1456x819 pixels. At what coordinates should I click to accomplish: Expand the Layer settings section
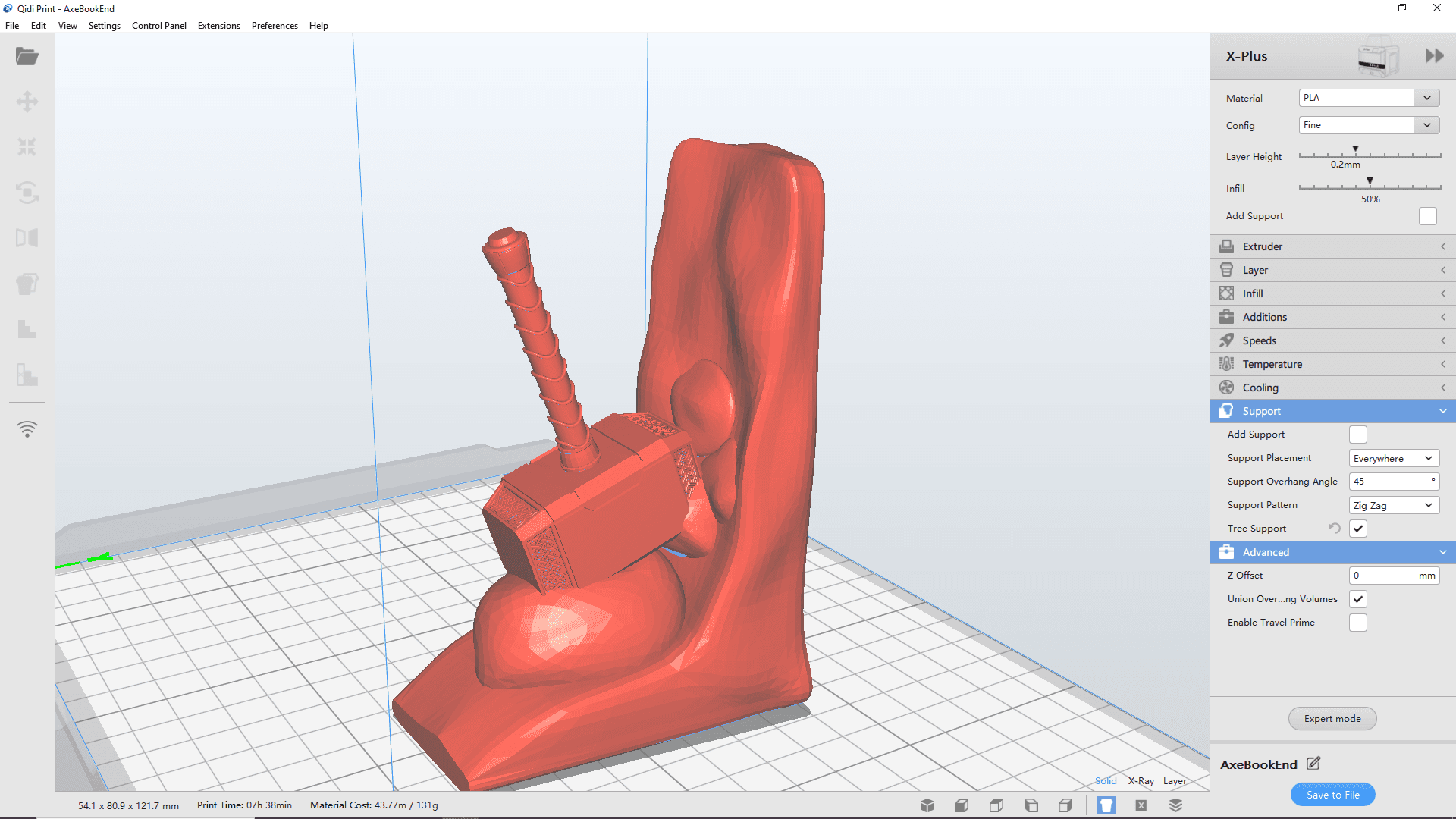point(1332,270)
